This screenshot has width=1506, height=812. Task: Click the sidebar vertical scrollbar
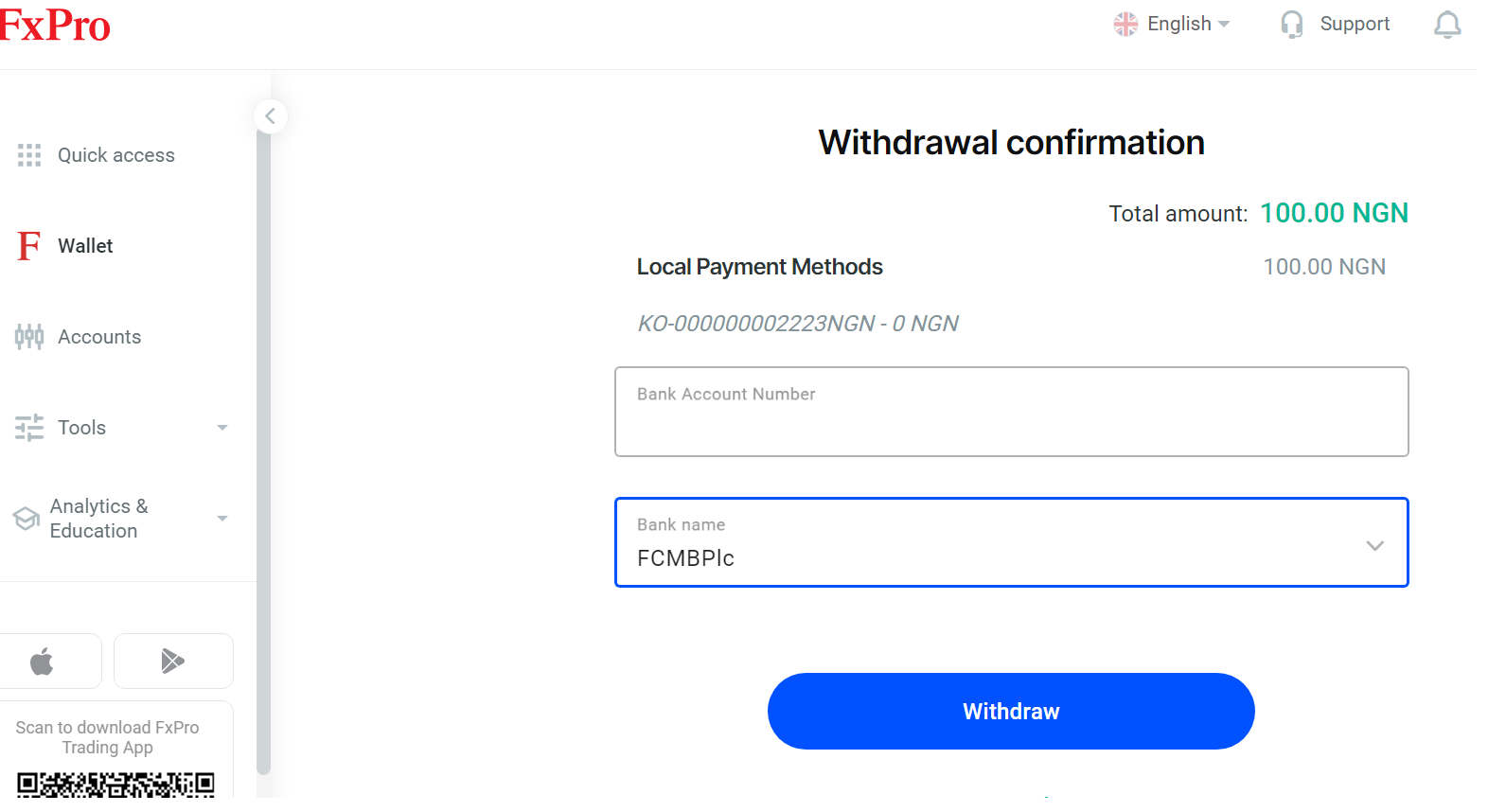click(263, 454)
